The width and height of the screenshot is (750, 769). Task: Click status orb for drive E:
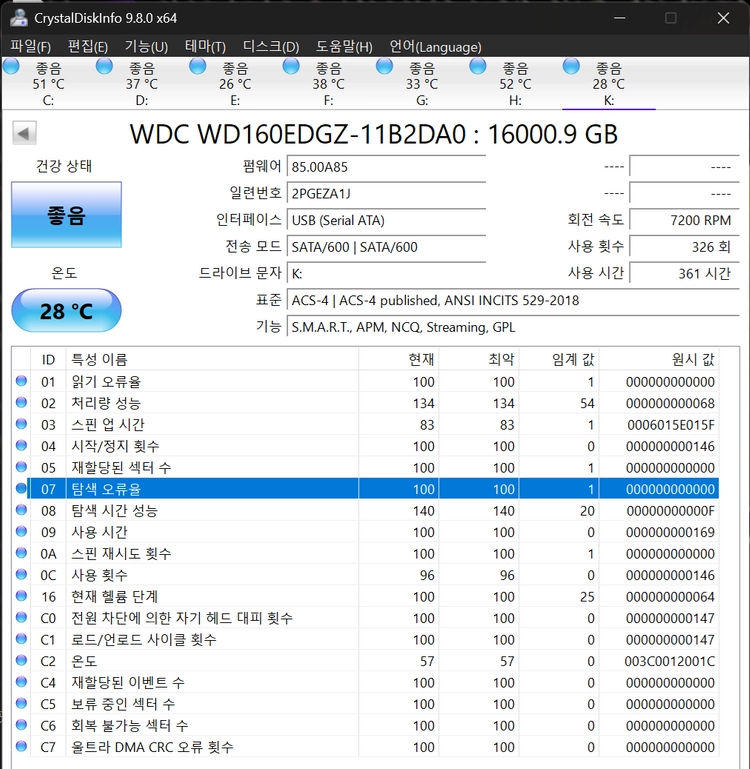[198, 66]
